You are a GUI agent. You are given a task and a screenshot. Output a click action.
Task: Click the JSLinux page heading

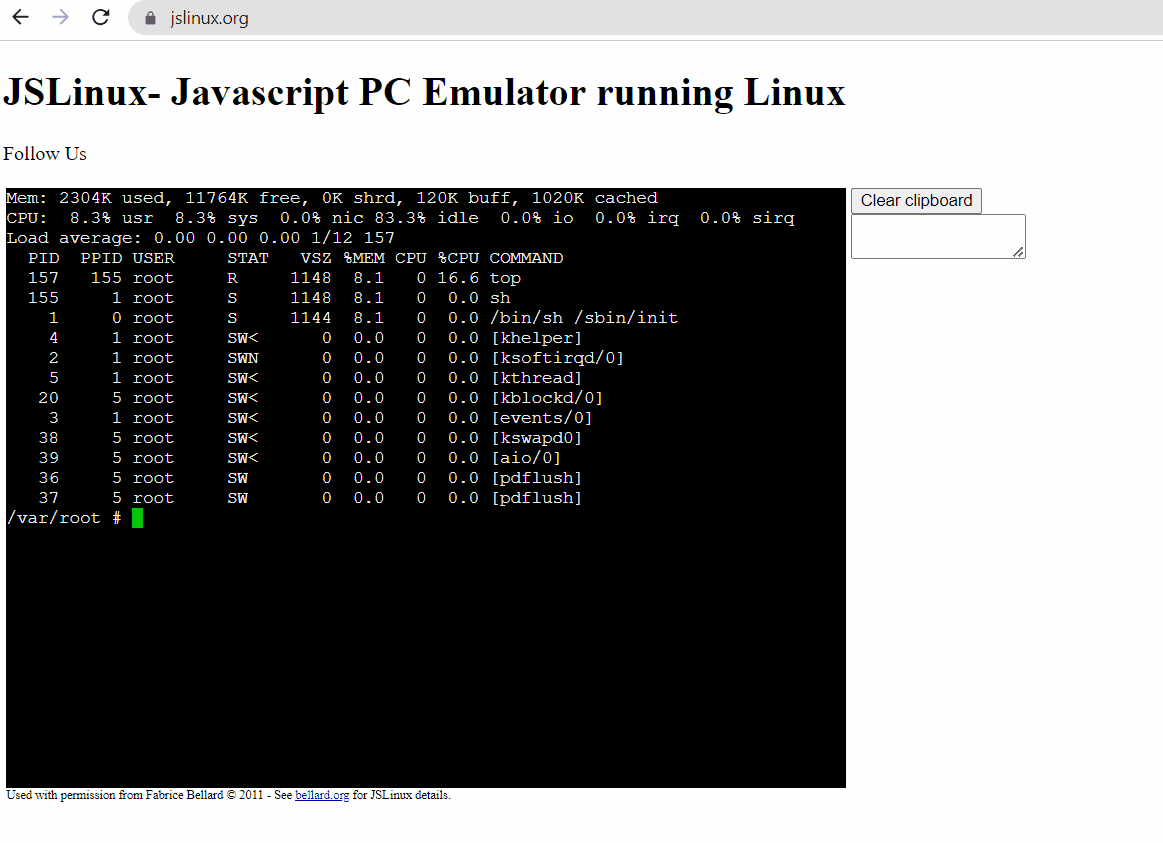[425, 92]
